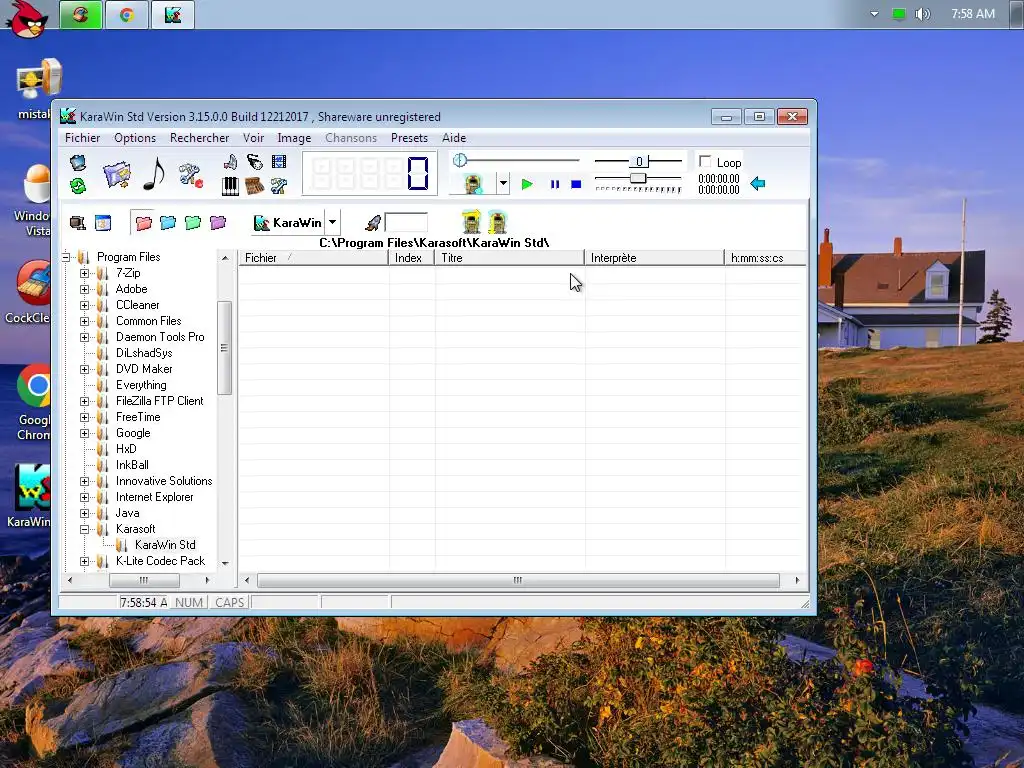
Task: Open the KaraWin dropdown arrow
Action: pos(332,223)
